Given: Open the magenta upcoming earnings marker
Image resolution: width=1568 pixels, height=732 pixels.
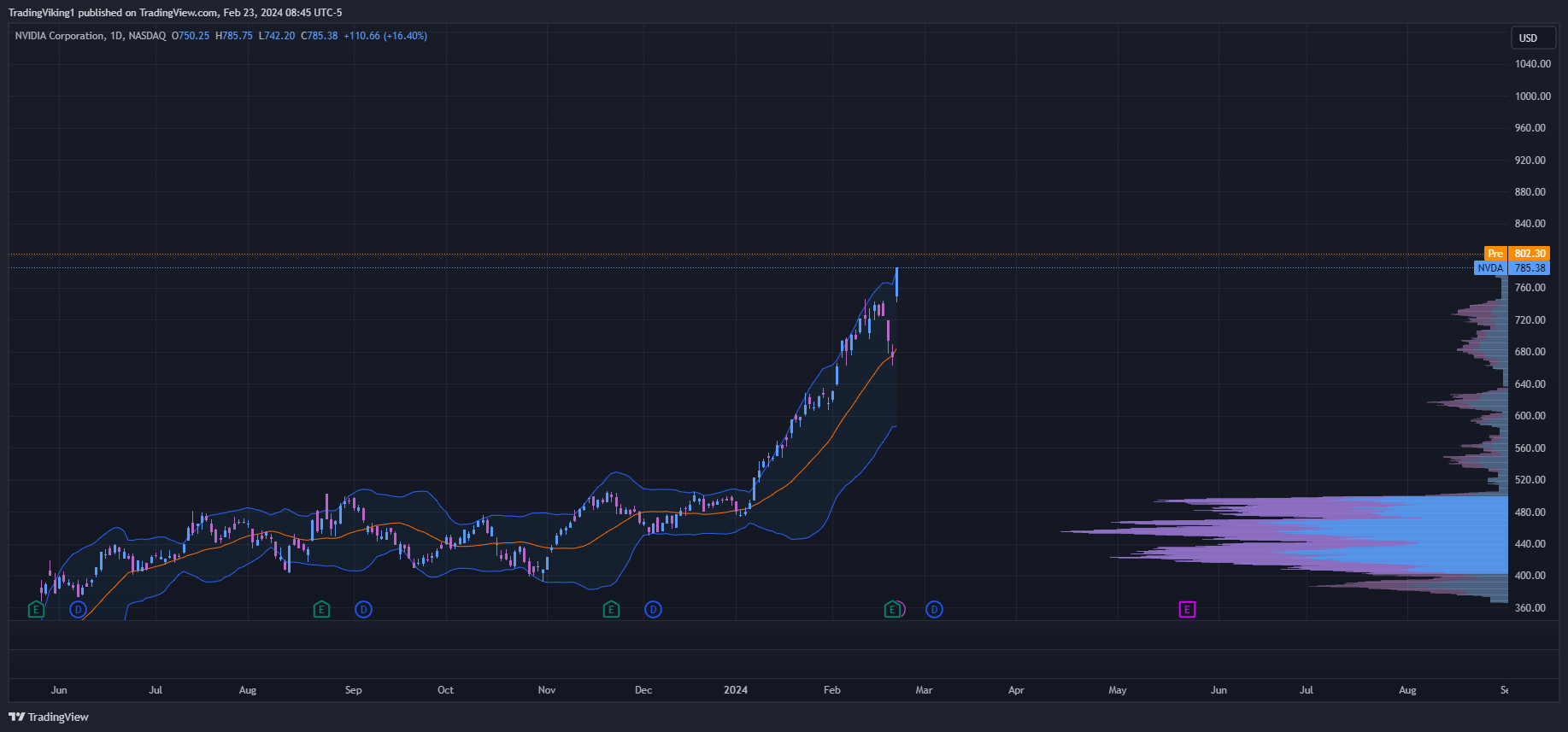Looking at the screenshot, I should point(1187,610).
